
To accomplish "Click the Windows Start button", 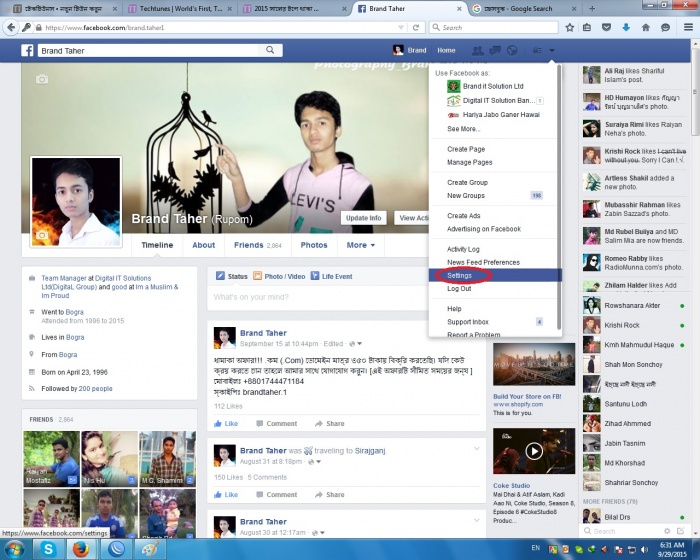I will pos(15,549).
